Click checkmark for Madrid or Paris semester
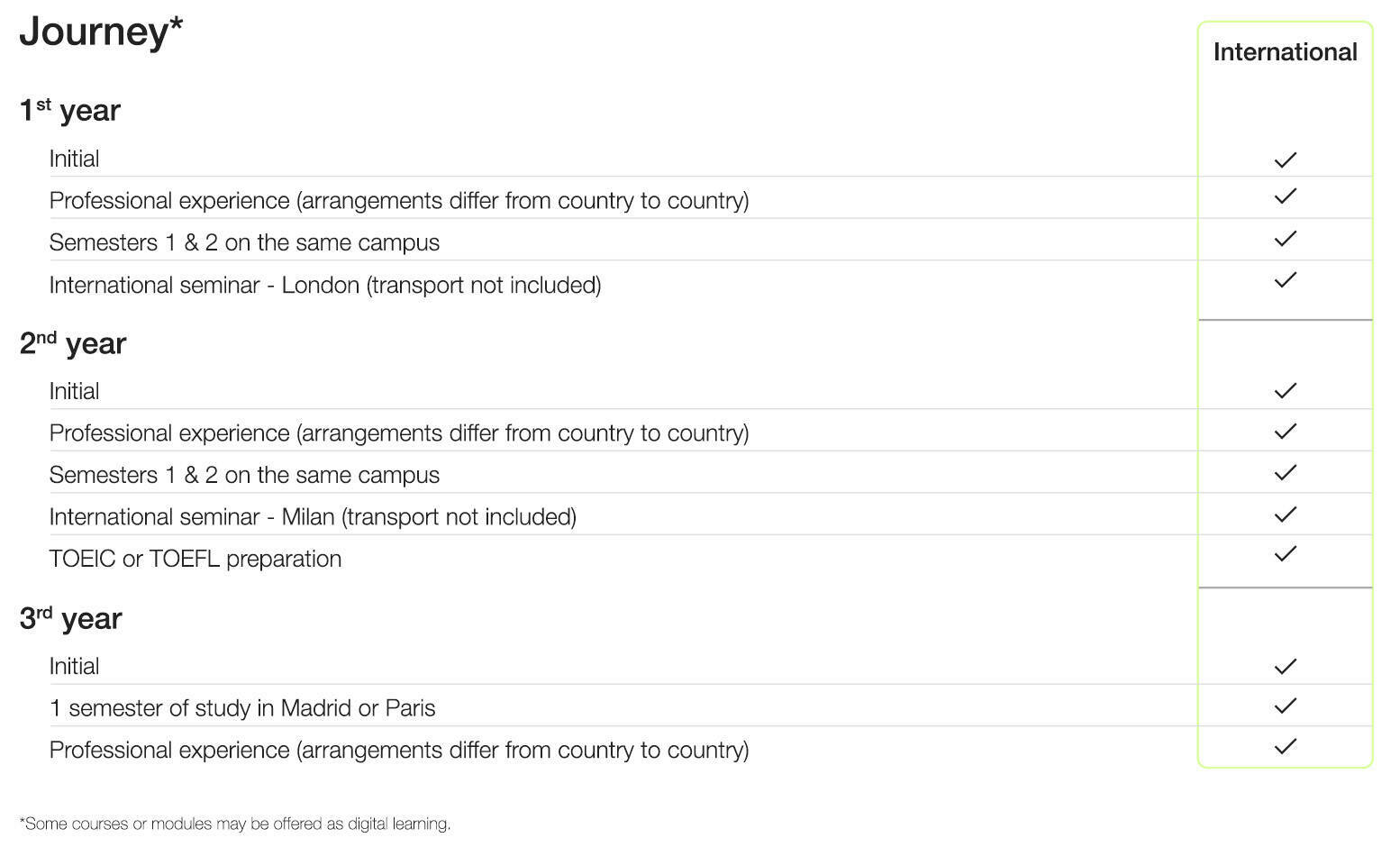 [x=1286, y=706]
